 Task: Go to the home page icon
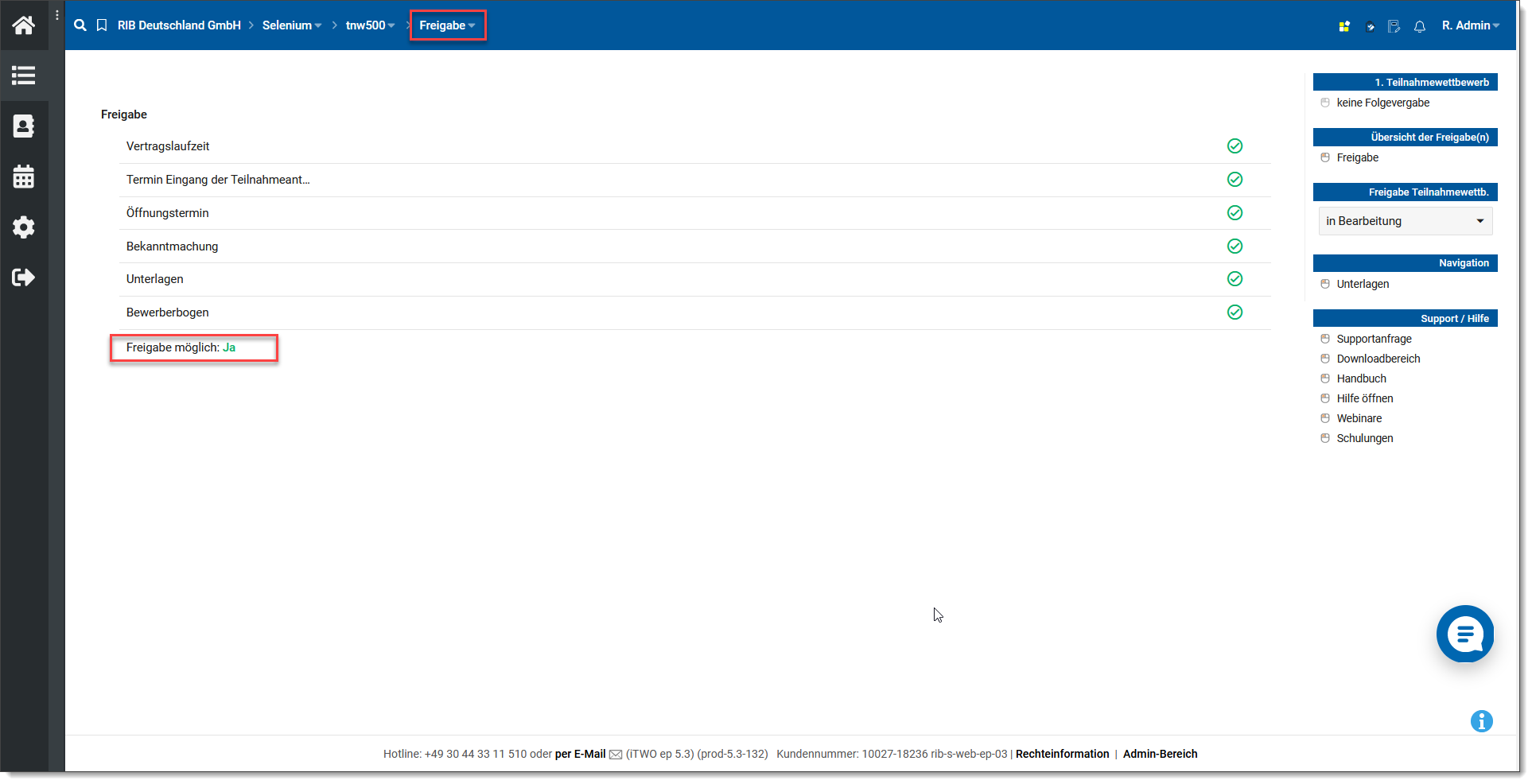24,25
